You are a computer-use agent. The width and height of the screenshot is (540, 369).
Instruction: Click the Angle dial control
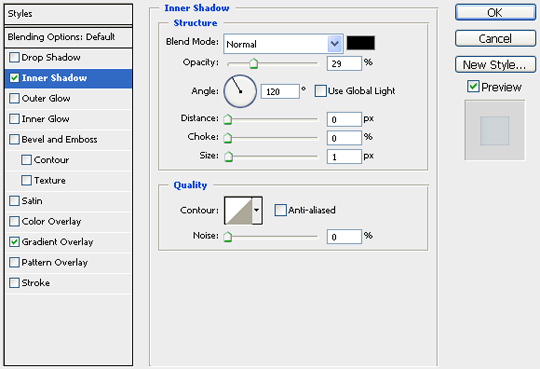tap(240, 91)
